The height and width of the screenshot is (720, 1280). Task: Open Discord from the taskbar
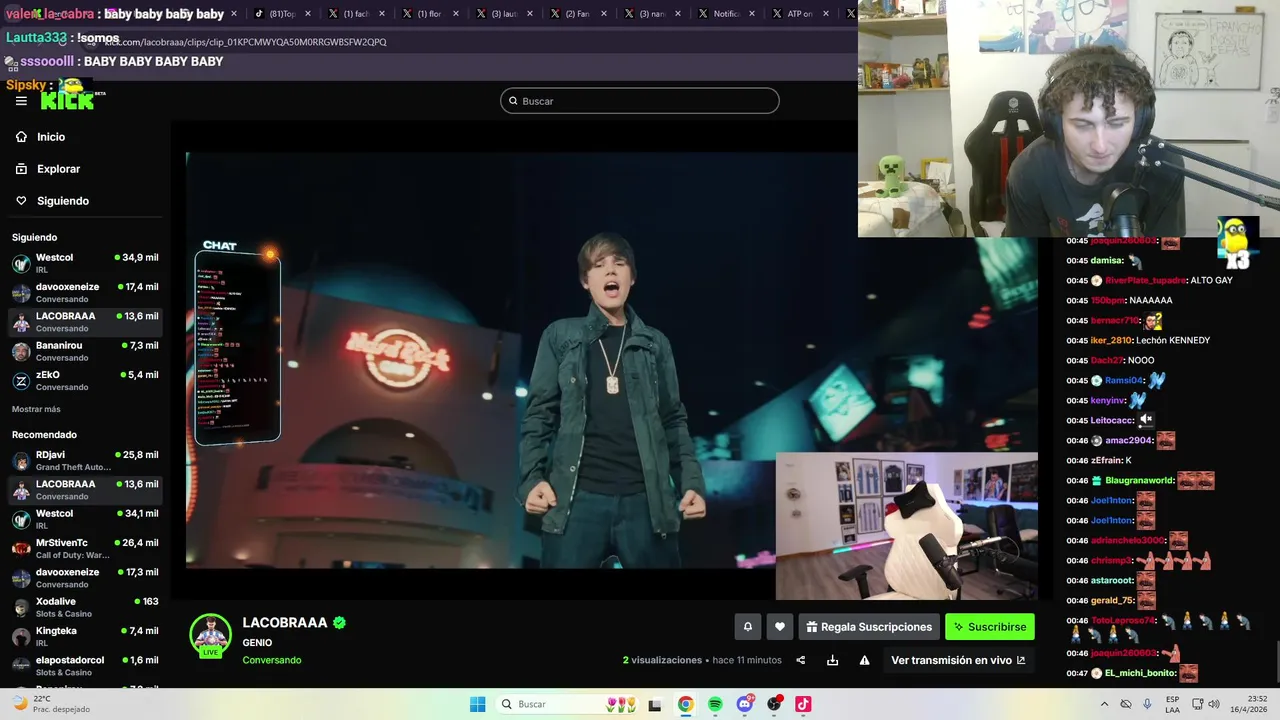(745, 704)
